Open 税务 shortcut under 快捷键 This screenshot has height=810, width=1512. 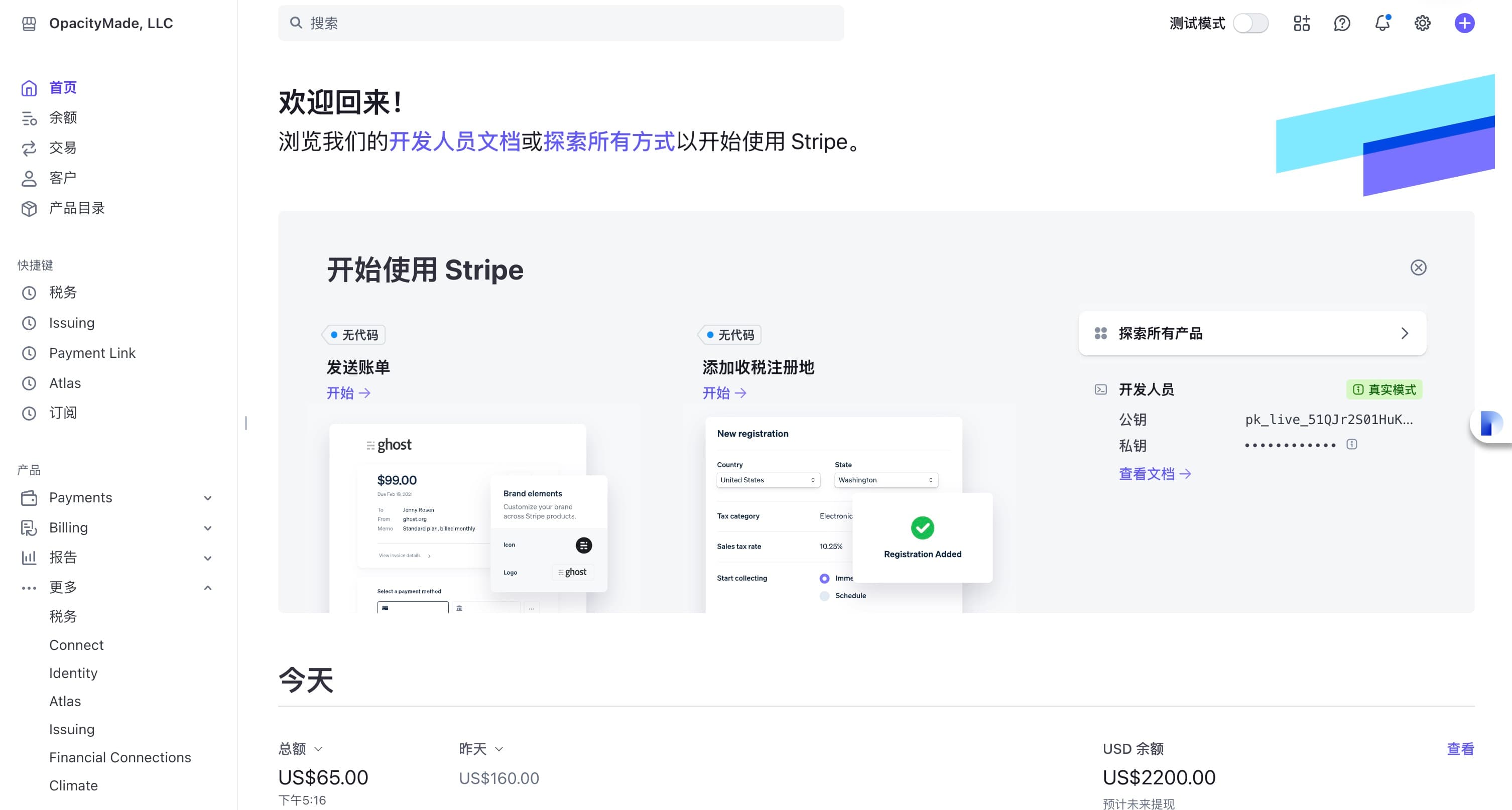(63, 293)
